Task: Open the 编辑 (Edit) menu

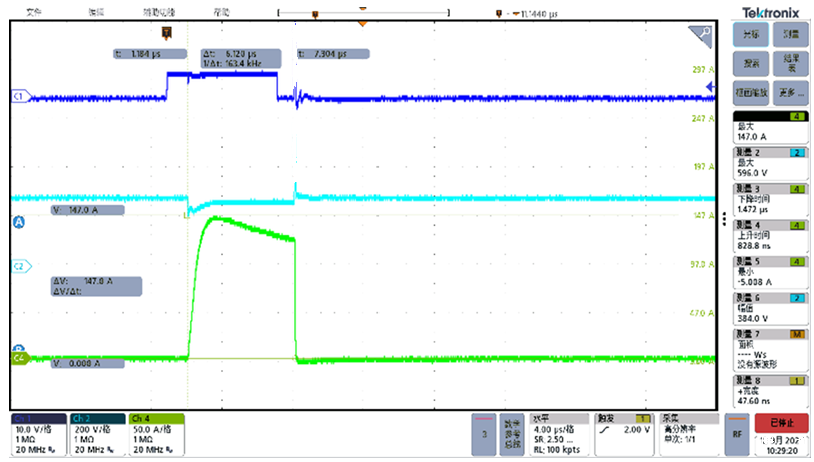Action: click(96, 12)
